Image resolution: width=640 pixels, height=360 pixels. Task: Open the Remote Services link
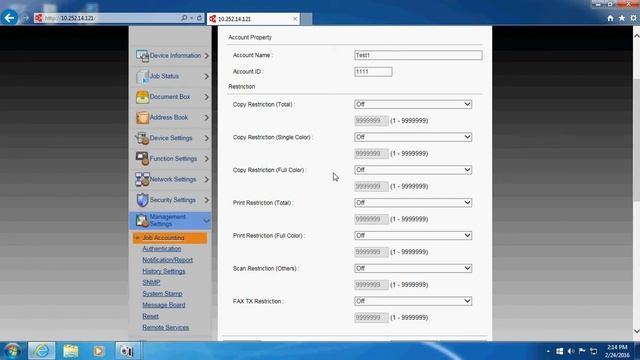[x=166, y=327]
